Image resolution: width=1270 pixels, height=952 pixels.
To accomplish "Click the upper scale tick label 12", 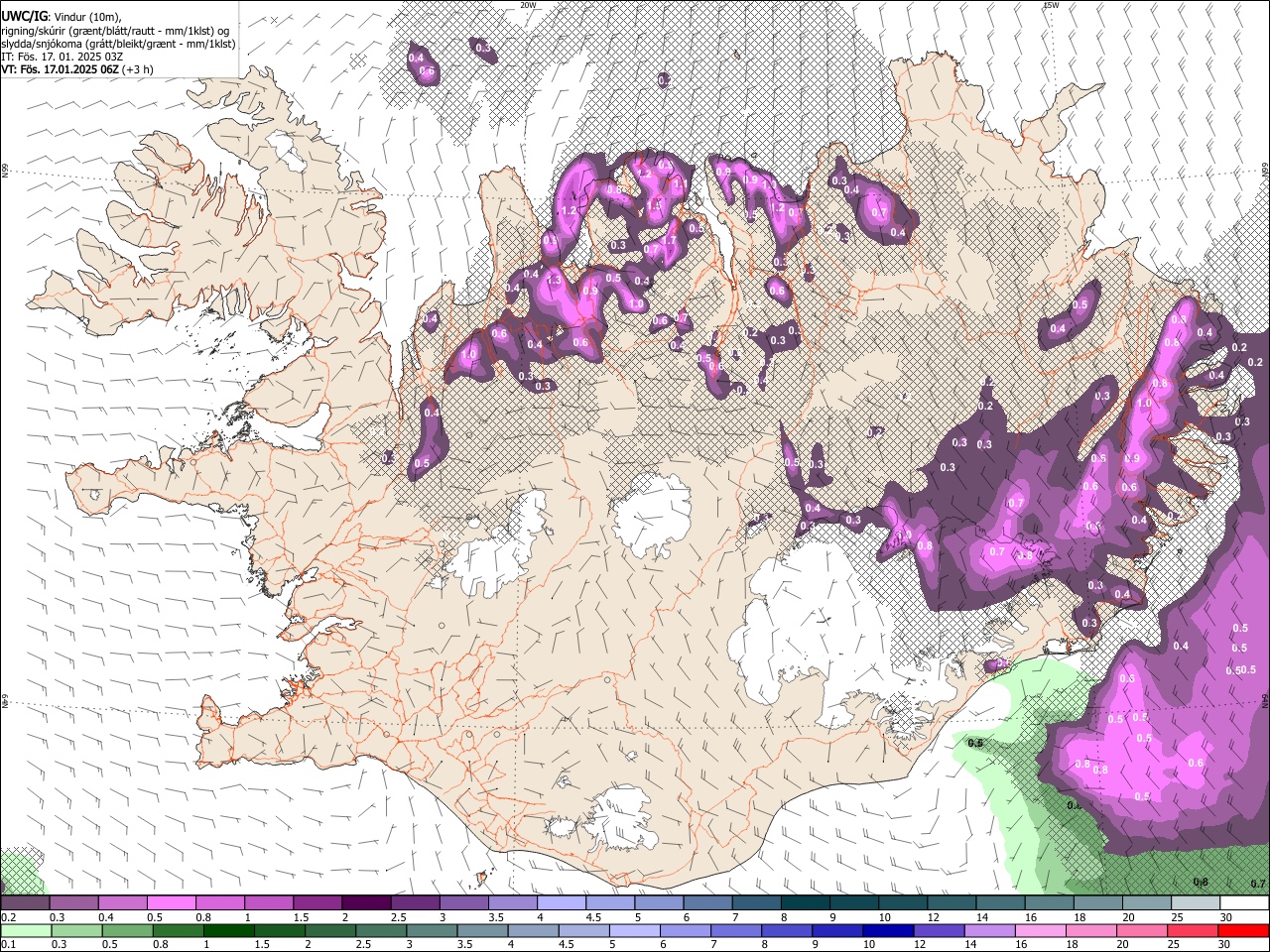I will point(934,917).
